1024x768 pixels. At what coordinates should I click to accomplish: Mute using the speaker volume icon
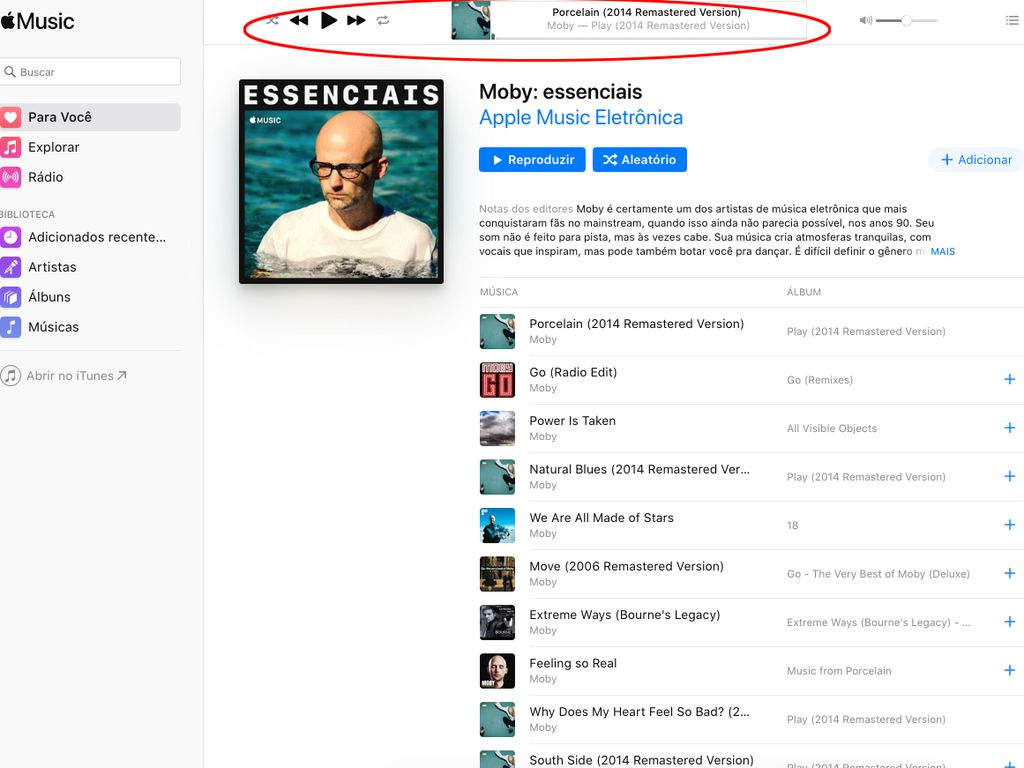click(x=866, y=20)
